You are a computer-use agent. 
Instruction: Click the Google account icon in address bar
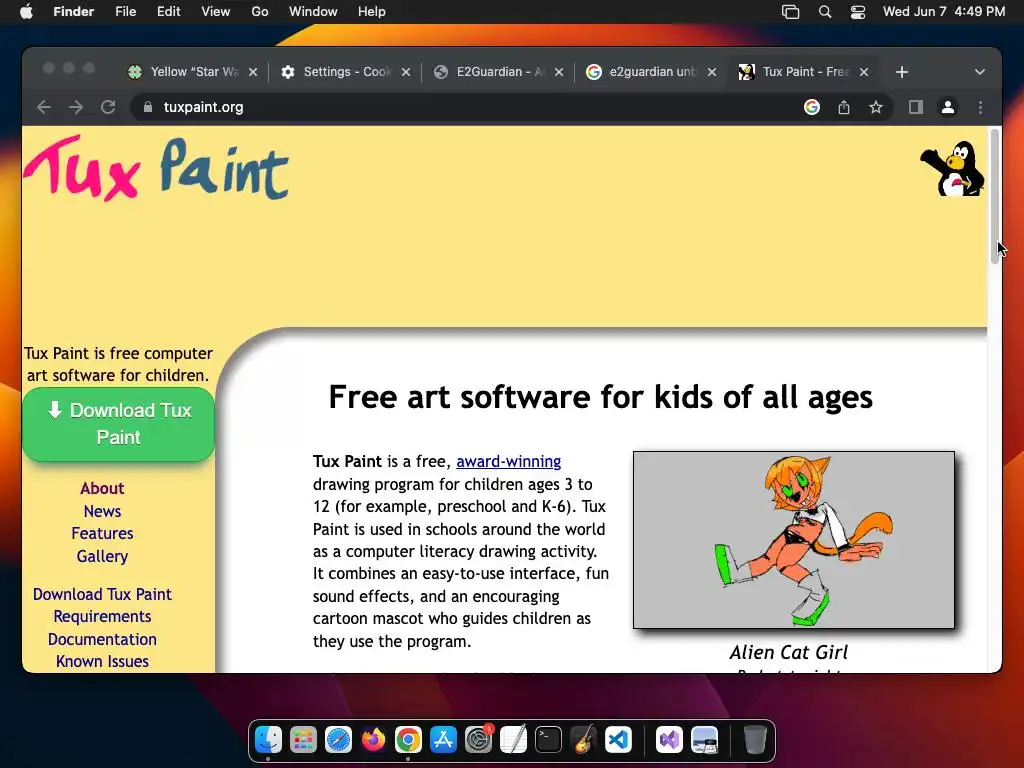coord(812,107)
